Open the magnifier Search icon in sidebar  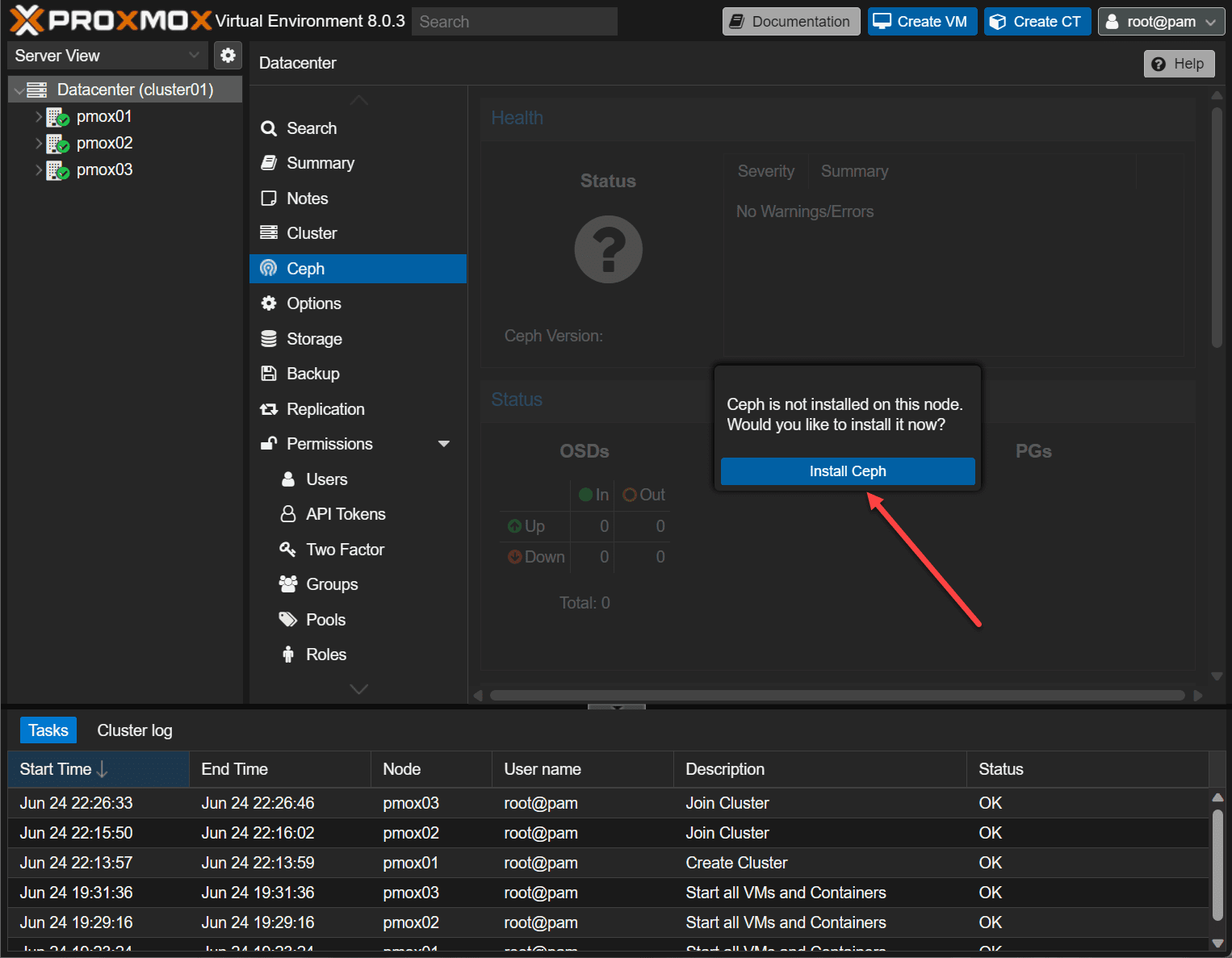click(268, 128)
